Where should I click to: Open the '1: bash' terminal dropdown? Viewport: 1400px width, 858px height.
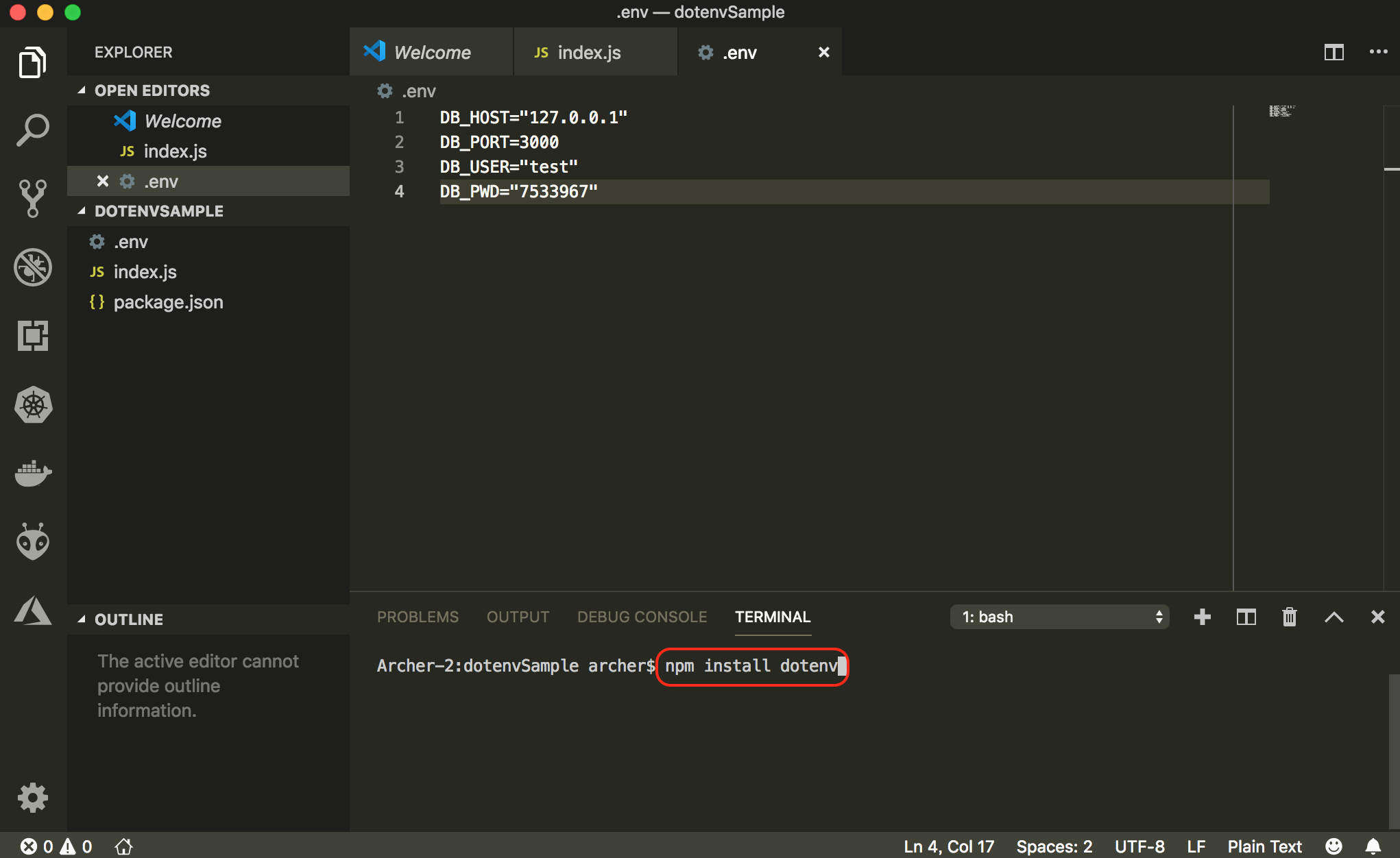pyautogui.click(x=1059, y=617)
